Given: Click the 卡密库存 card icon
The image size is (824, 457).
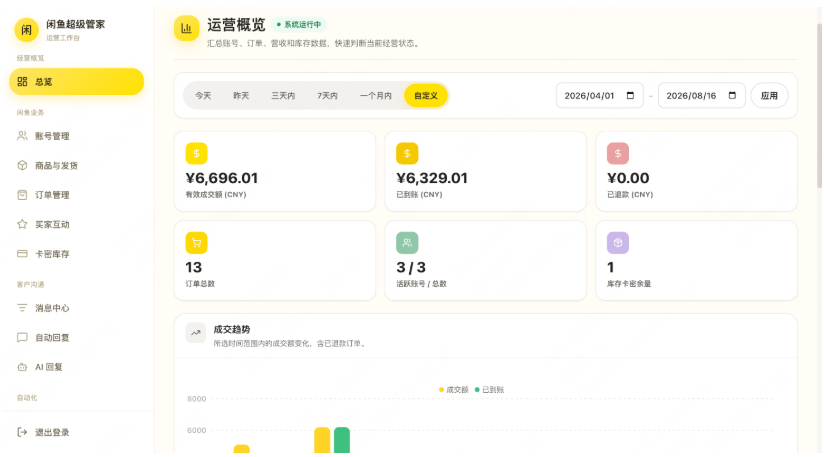Looking at the screenshot, I should 22,253.
